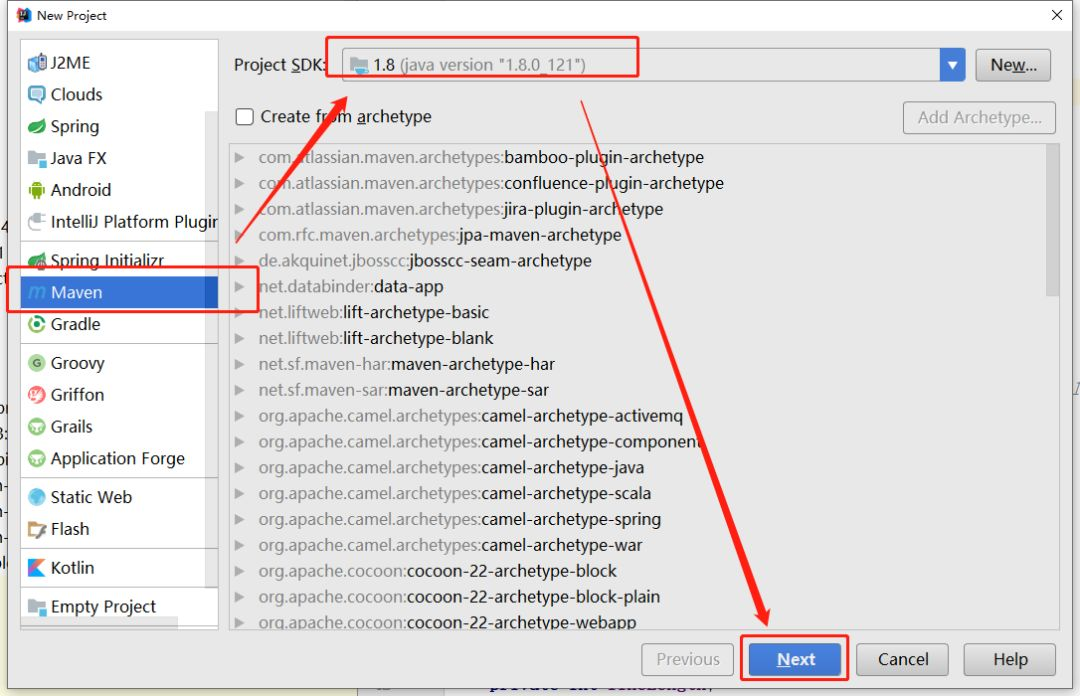The height and width of the screenshot is (696, 1080).
Task: Choose the Groovy G icon
Action: click(x=37, y=362)
